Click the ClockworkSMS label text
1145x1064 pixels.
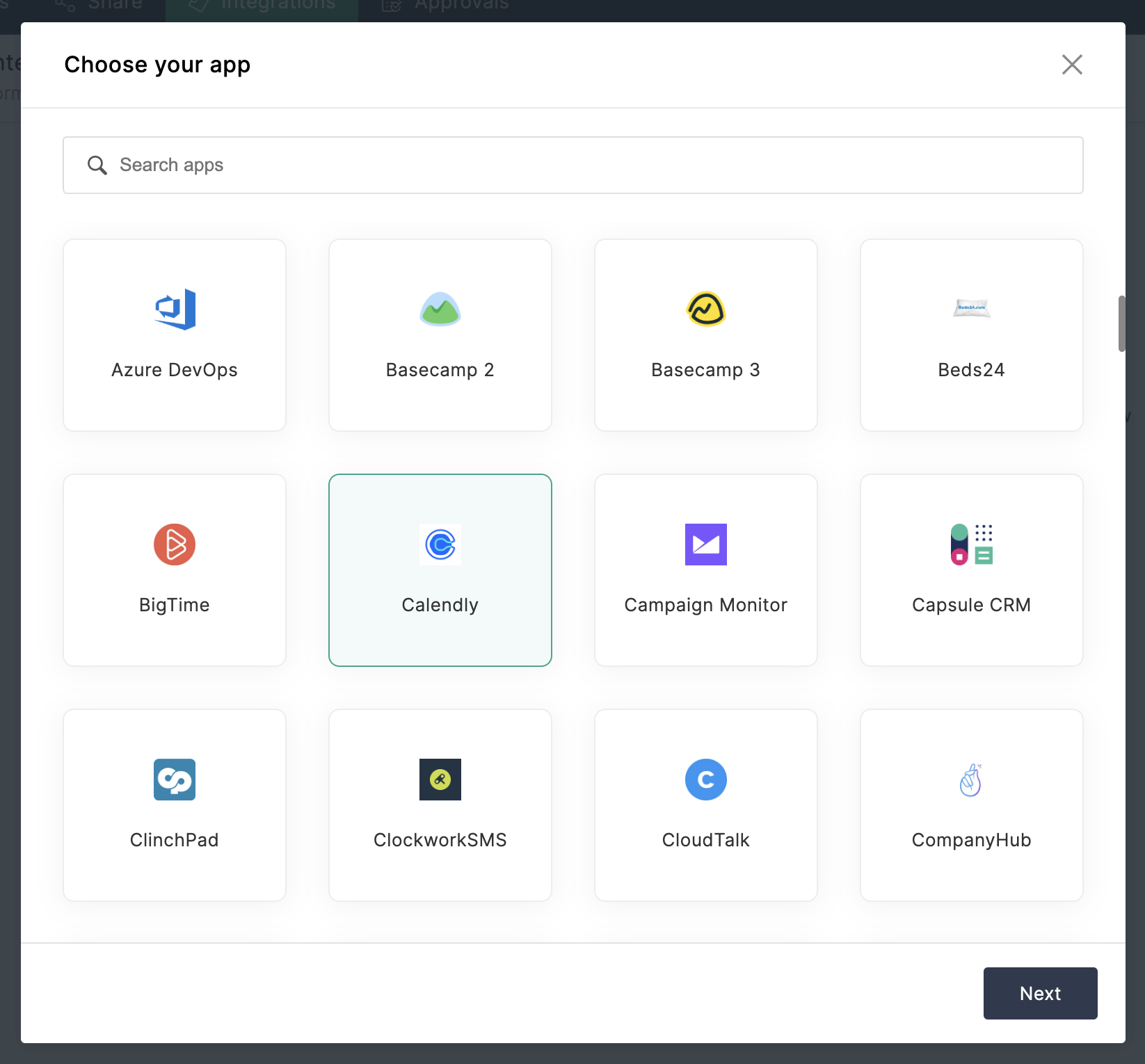point(440,840)
